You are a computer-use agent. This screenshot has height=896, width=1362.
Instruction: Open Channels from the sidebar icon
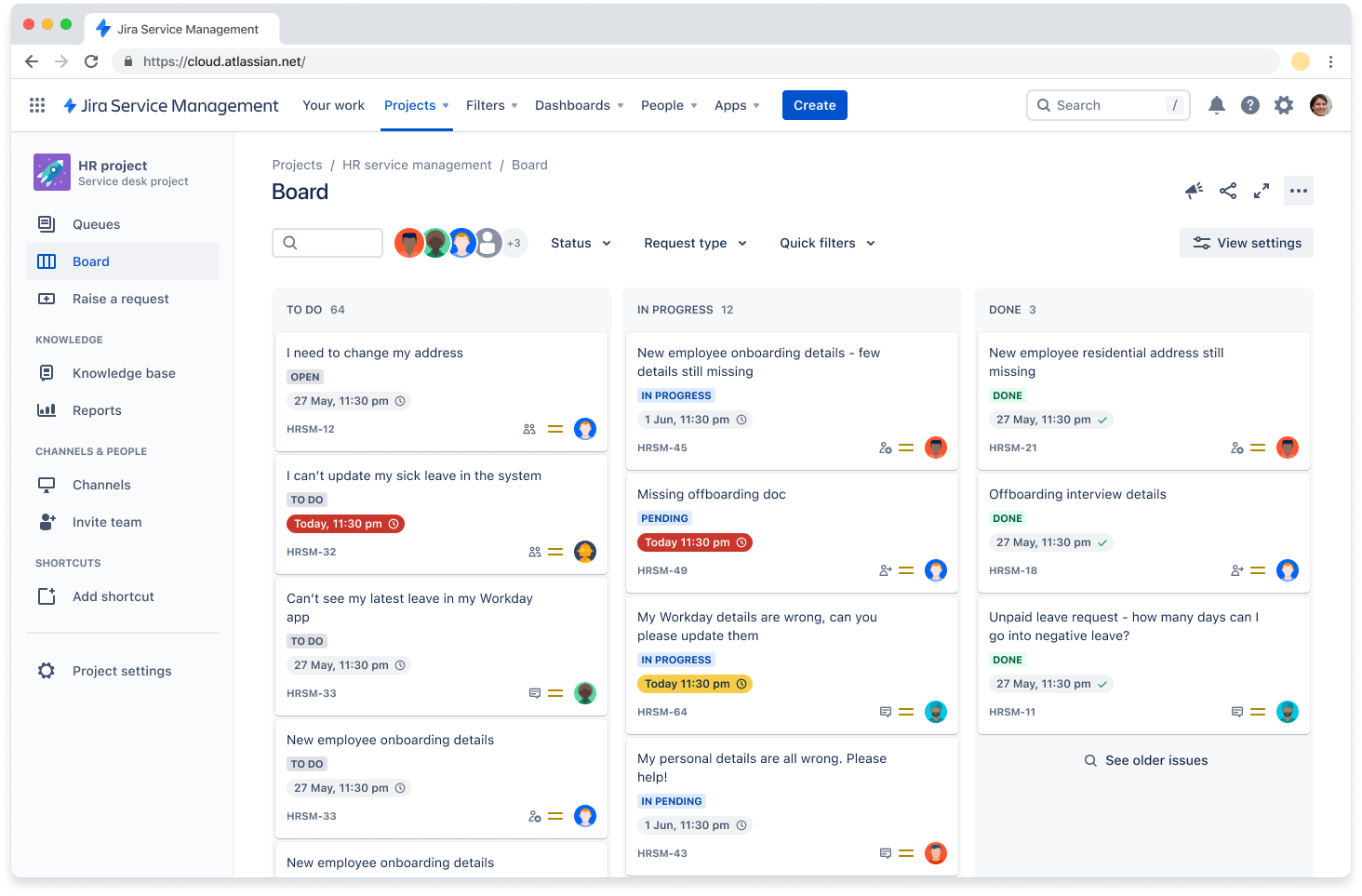47,484
